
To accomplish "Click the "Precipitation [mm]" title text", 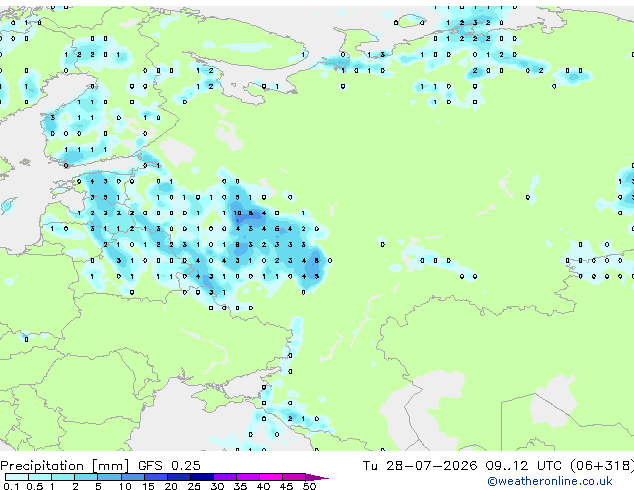I will pyautogui.click(x=65, y=466).
